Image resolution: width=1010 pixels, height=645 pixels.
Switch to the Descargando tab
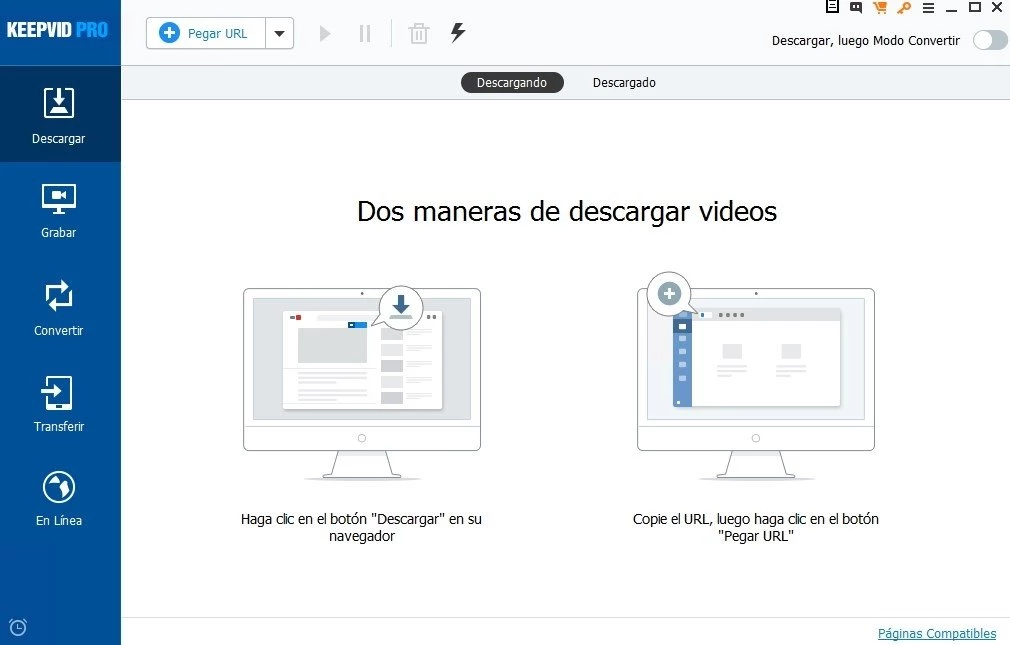512,83
